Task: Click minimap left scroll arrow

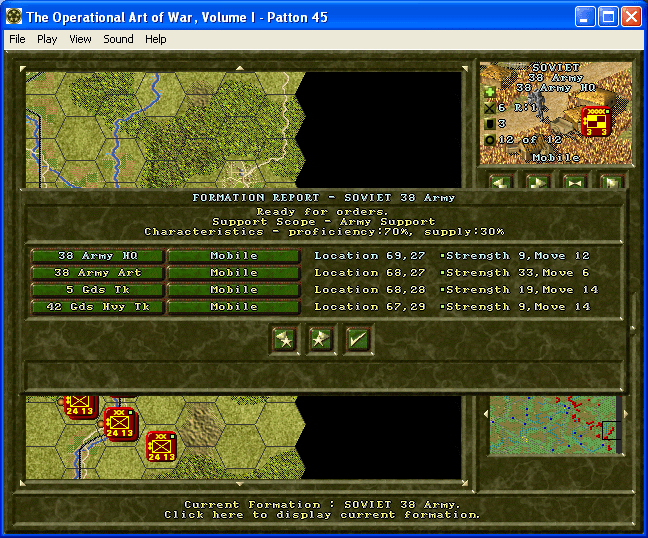Action: [486, 414]
